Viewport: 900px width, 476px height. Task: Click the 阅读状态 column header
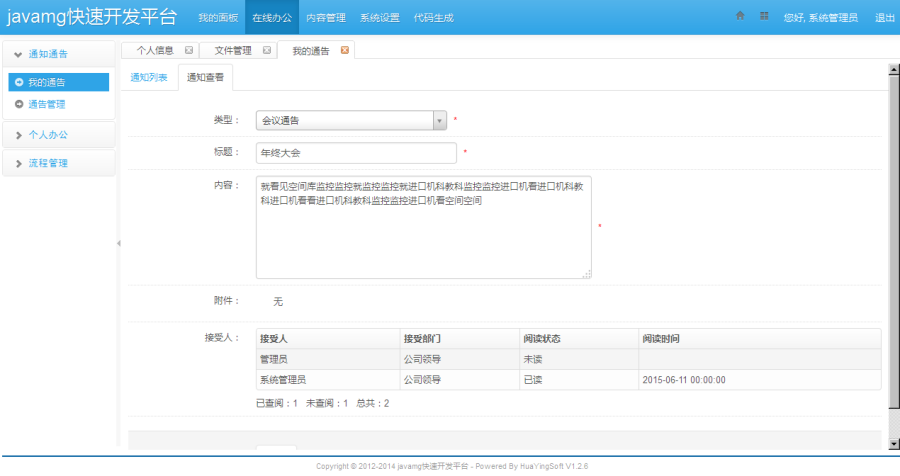pos(579,339)
